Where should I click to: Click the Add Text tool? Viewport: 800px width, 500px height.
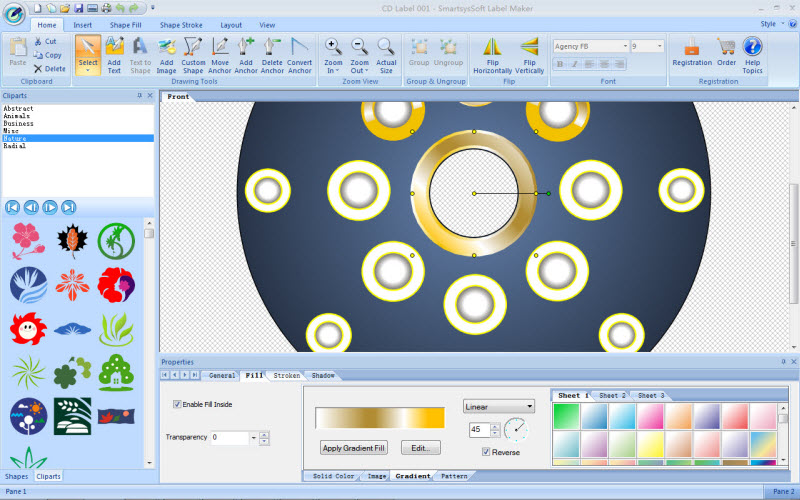(114, 52)
